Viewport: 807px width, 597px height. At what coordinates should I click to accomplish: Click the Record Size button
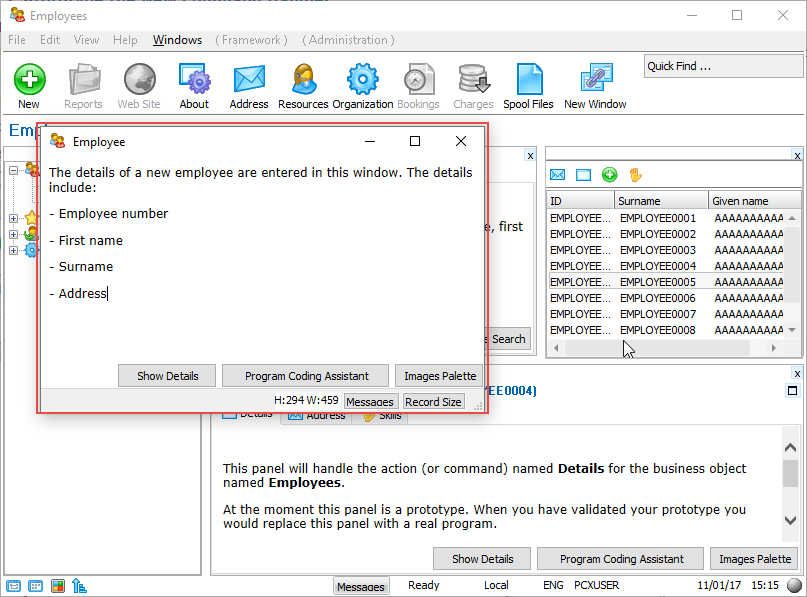coord(433,401)
